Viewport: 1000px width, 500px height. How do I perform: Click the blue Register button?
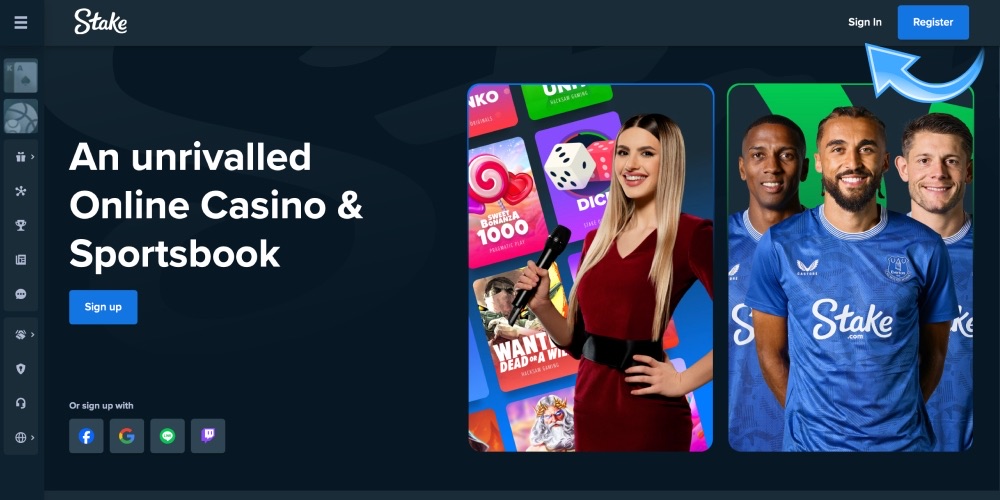pos(933,22)
